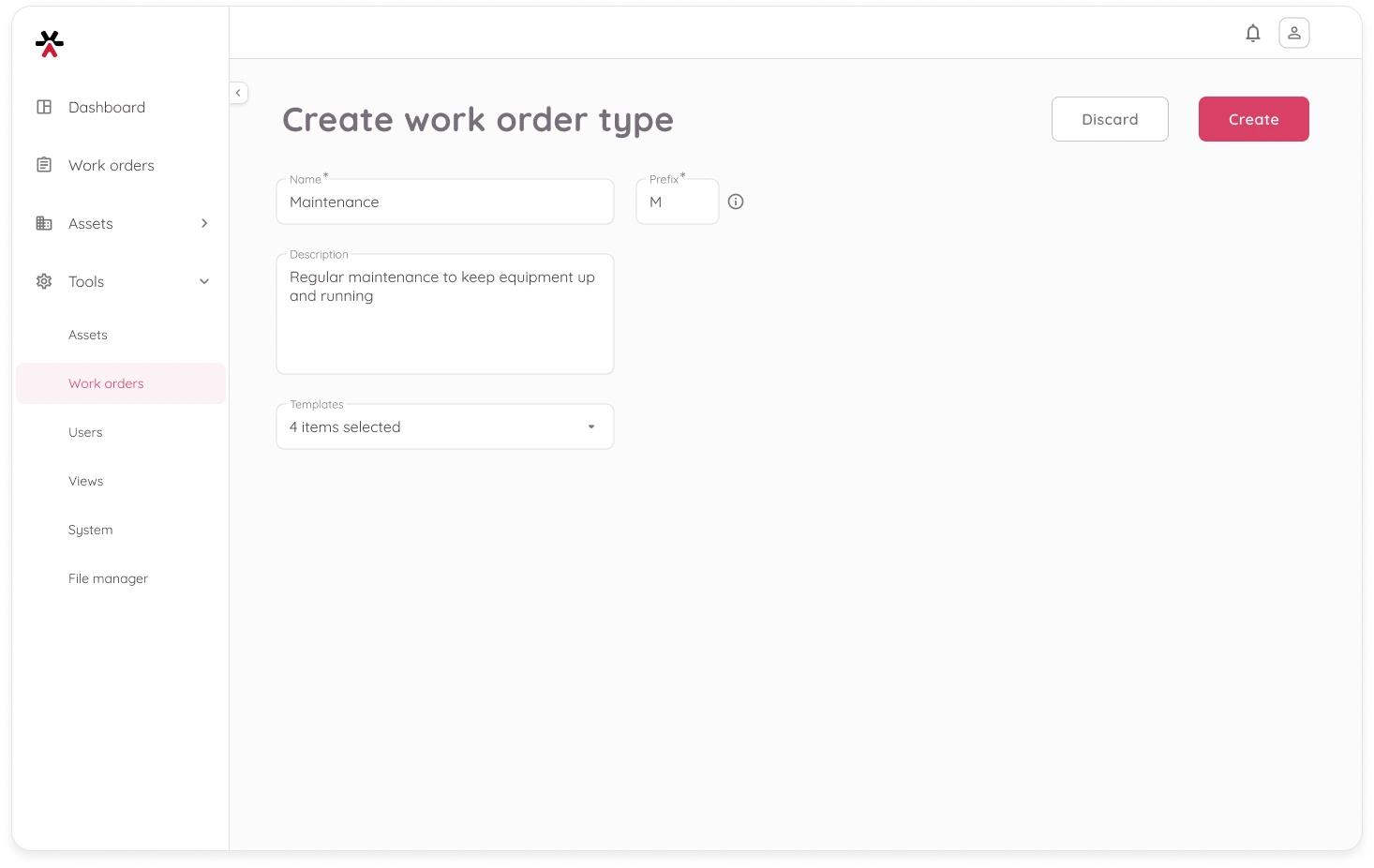Select File manager in the sidebar

108,578
